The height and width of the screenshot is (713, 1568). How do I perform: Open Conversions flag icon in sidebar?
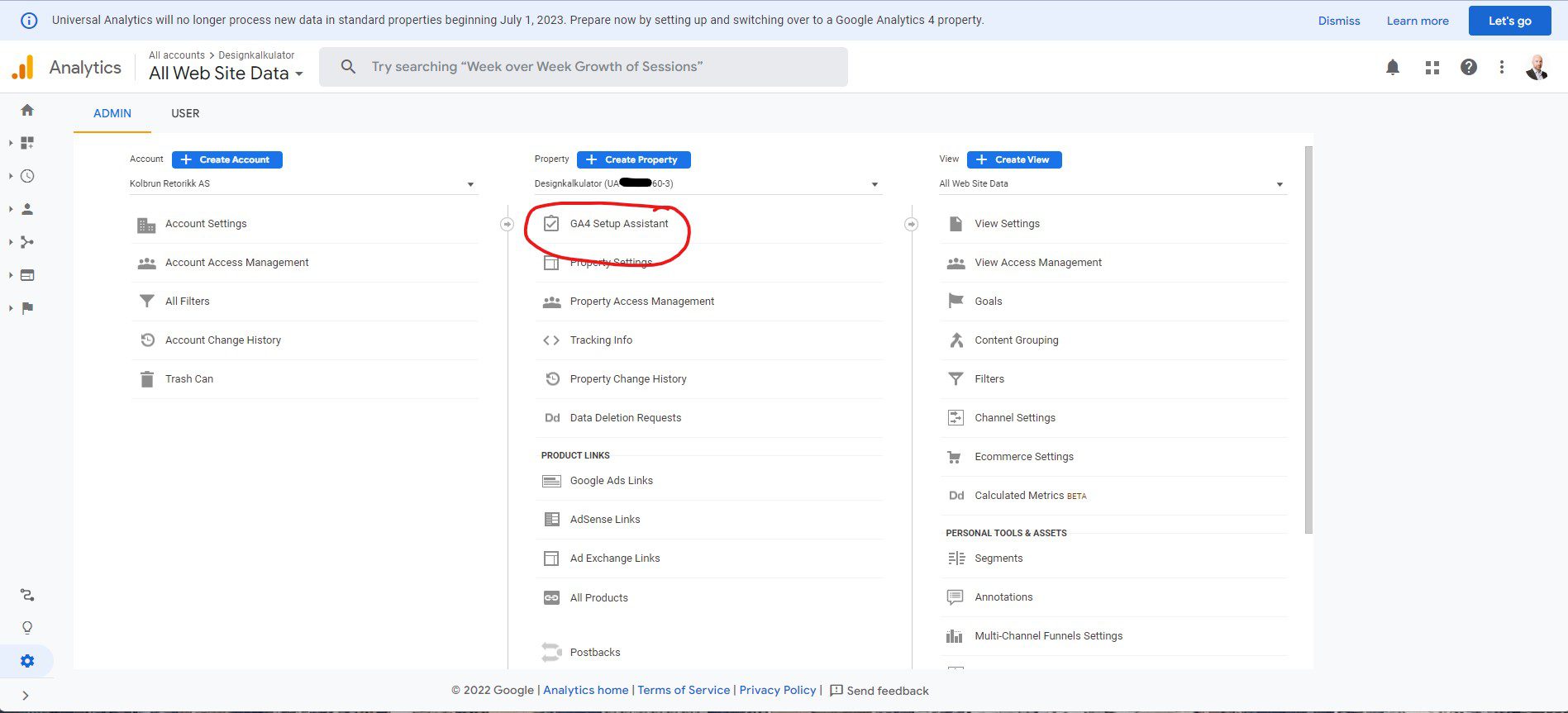(x=27, y=308)
